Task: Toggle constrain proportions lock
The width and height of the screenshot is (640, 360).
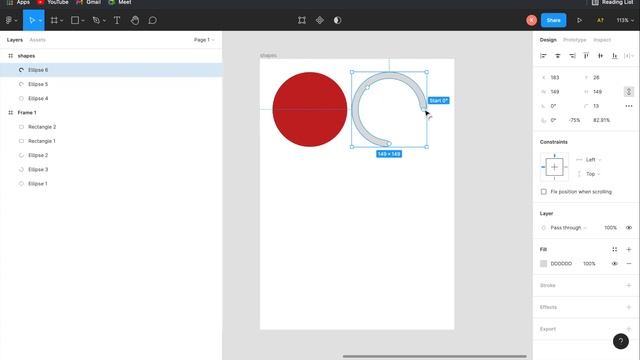Action: pos(629,92)
